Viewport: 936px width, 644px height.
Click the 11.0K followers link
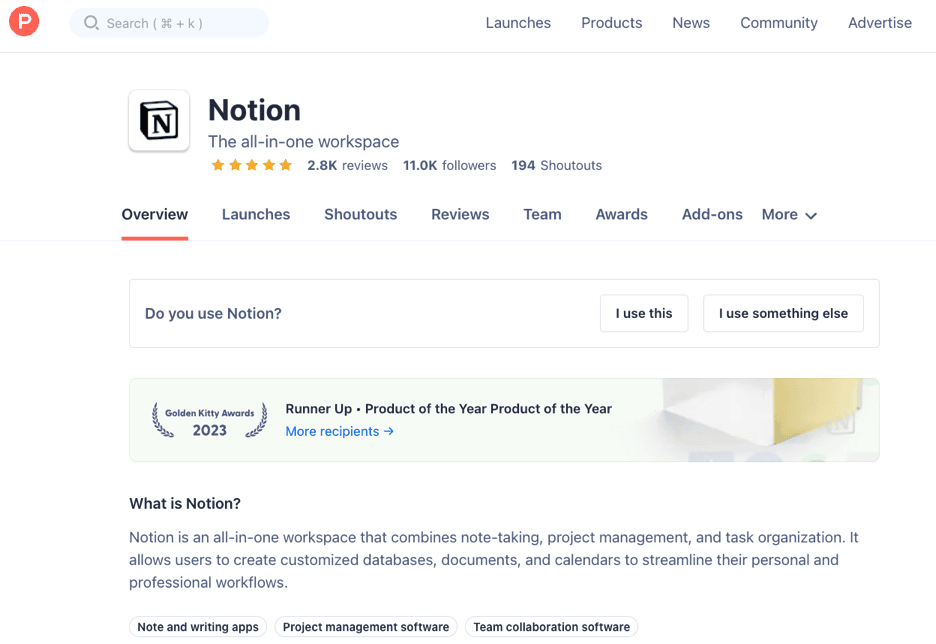click(x=449, y=165)
